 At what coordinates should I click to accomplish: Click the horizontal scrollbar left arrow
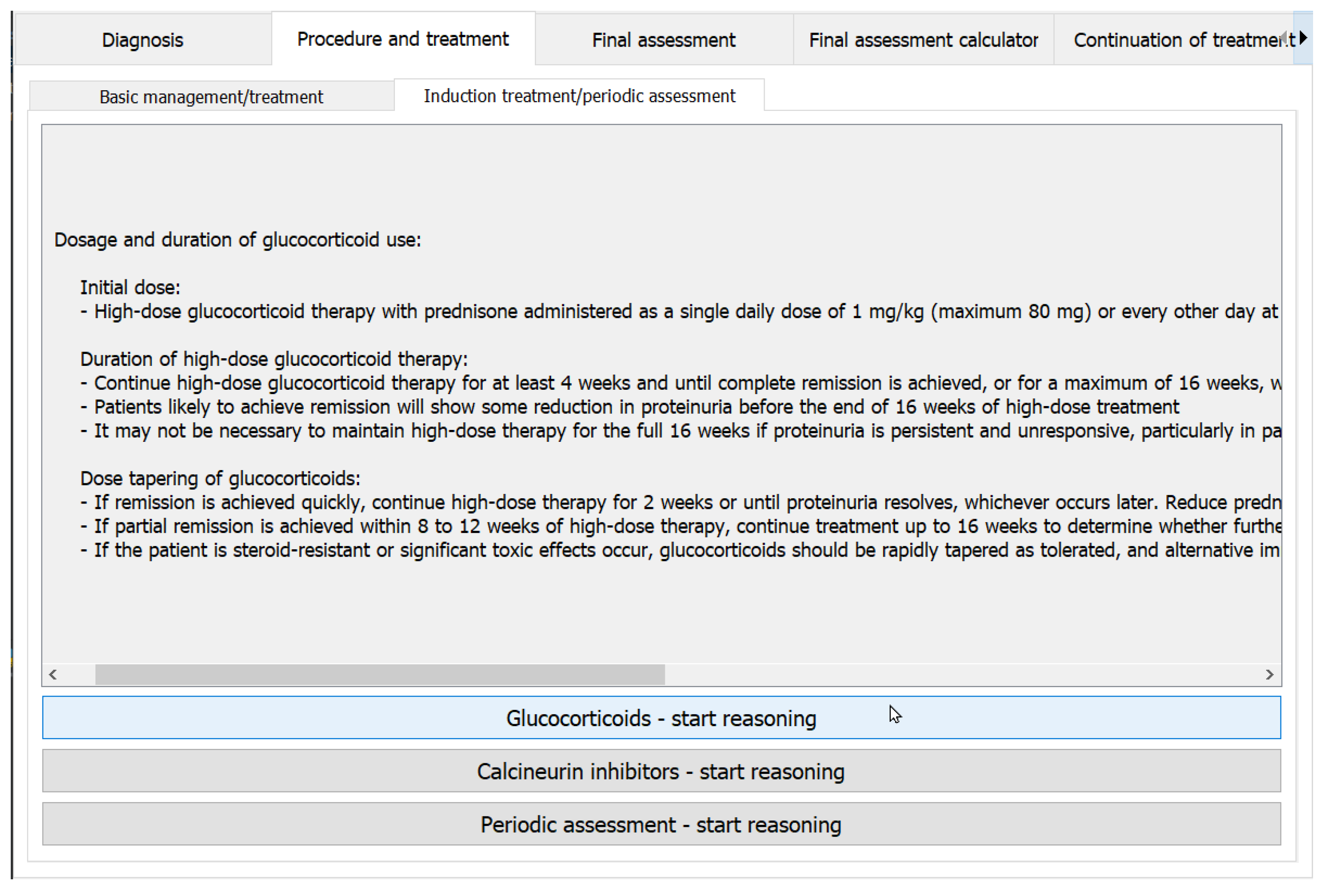53,675
